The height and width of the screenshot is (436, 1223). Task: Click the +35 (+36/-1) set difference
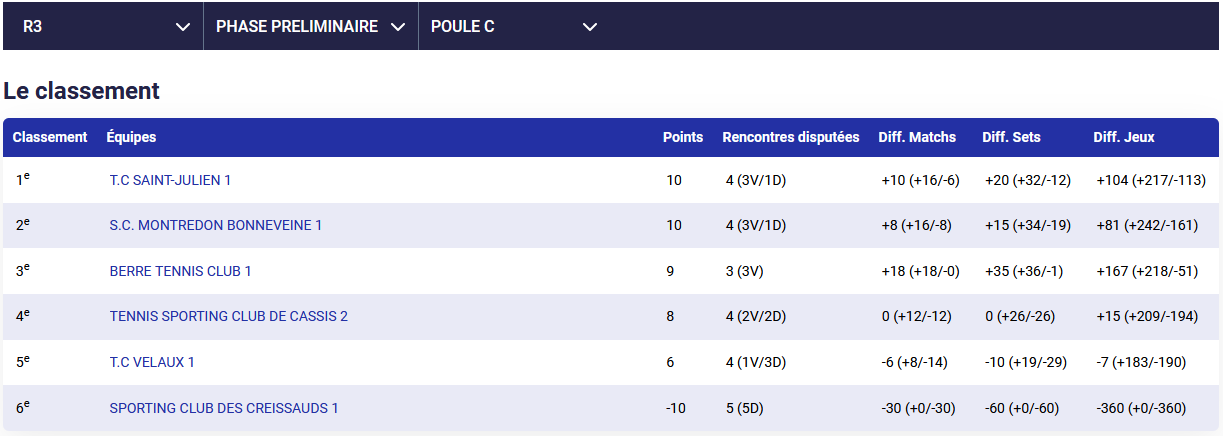[1024, 271]
